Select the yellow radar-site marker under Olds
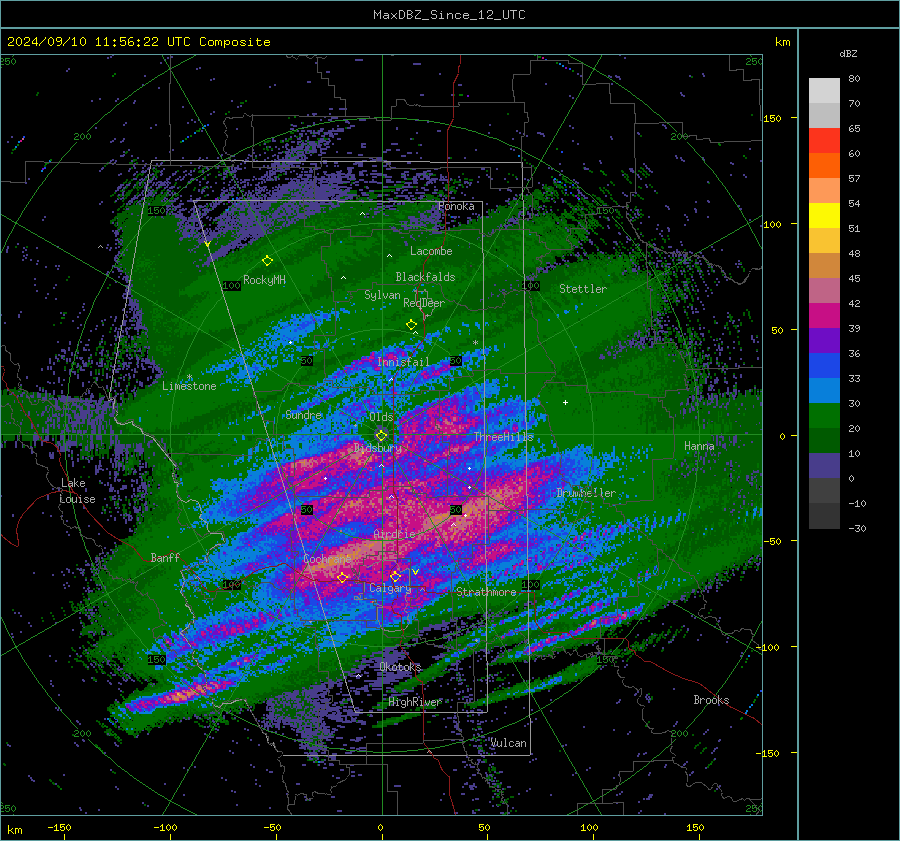The height and width of the screenshot is (841, 900). (x=382, y=436)
